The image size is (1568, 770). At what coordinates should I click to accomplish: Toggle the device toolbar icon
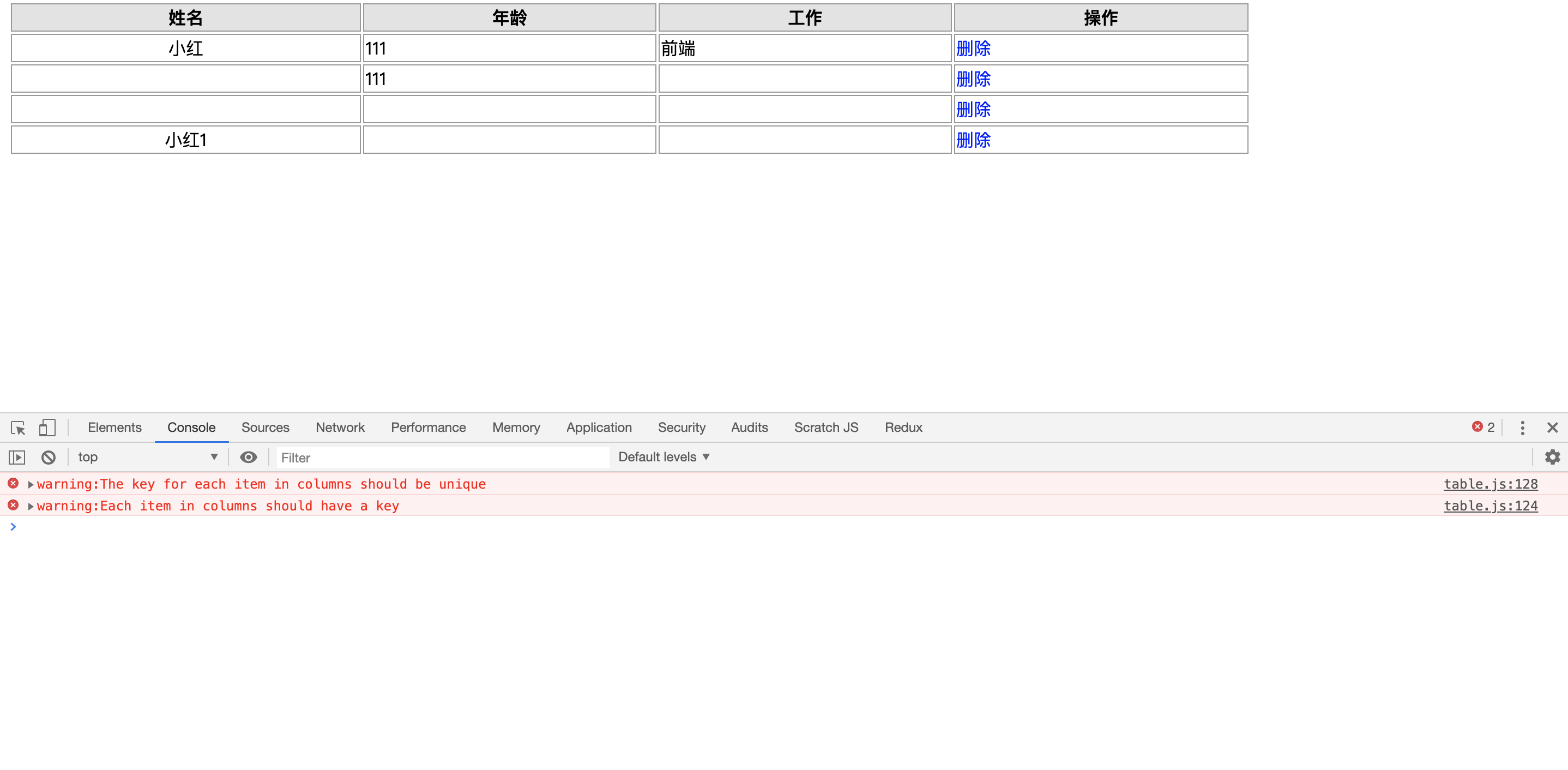click(x=47, y=428)
